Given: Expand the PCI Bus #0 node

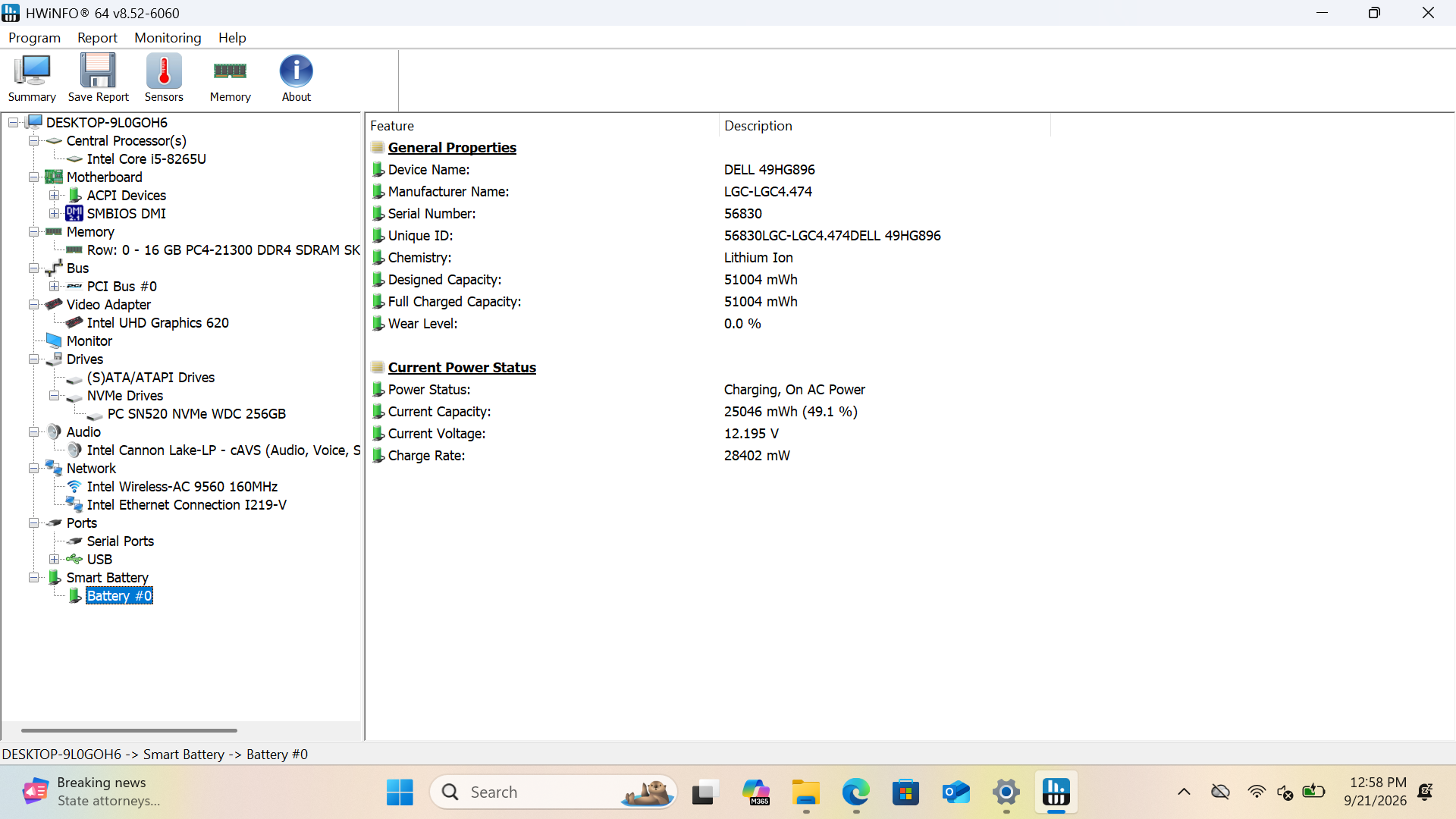Looking at the screenshot, I should pyautogui.click(x=55, y=287).
